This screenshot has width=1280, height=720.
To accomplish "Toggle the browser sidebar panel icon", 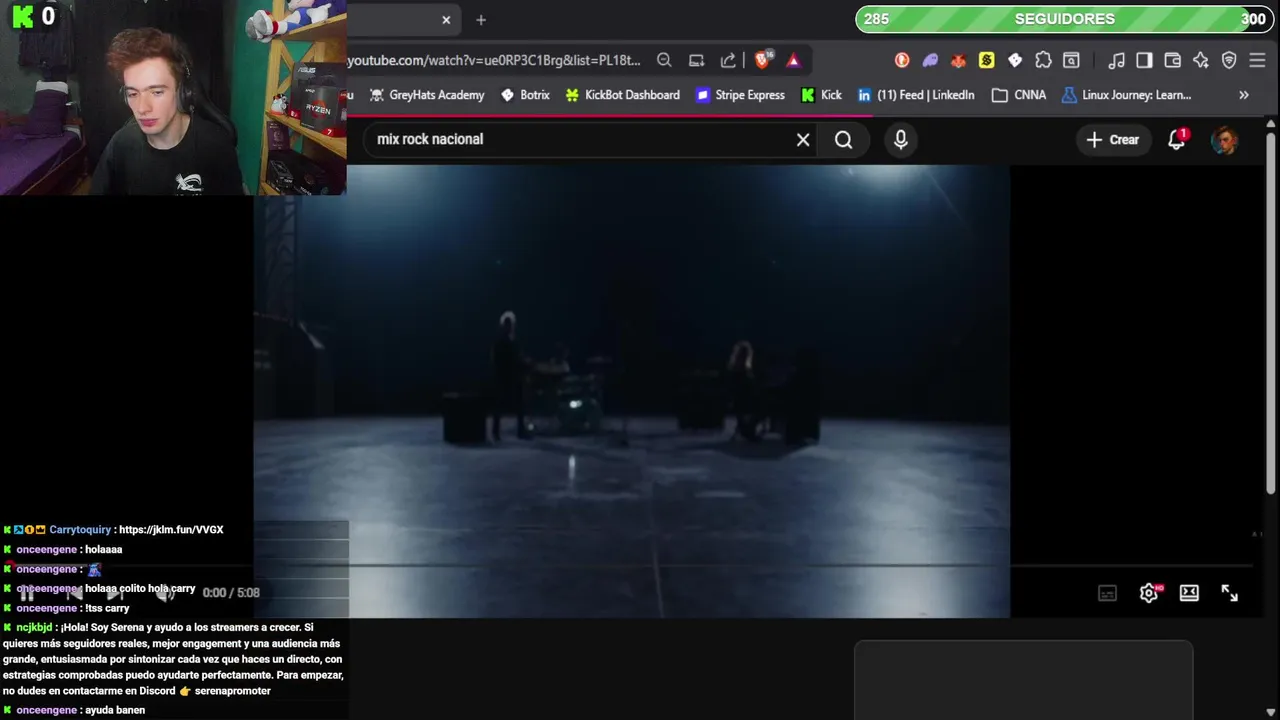I will (1144, 60).
